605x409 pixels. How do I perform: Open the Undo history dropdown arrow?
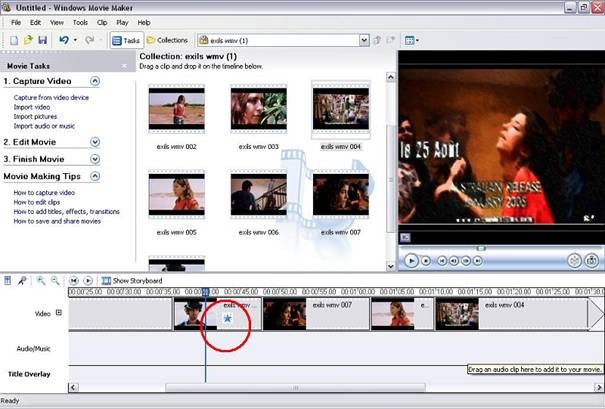tap(75, 40)
